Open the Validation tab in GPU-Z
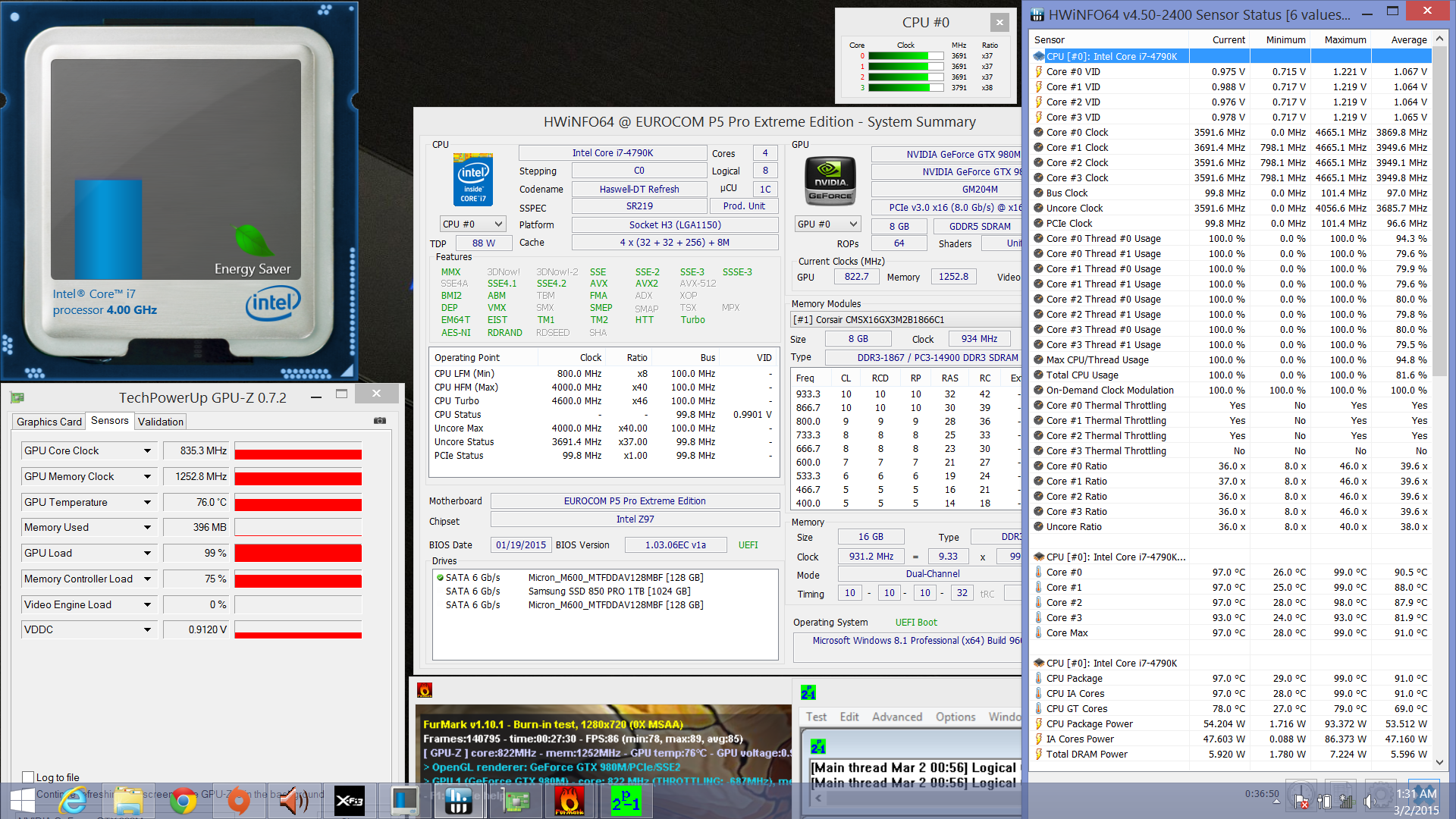1456x819 pixels. [x=161, y=422]
